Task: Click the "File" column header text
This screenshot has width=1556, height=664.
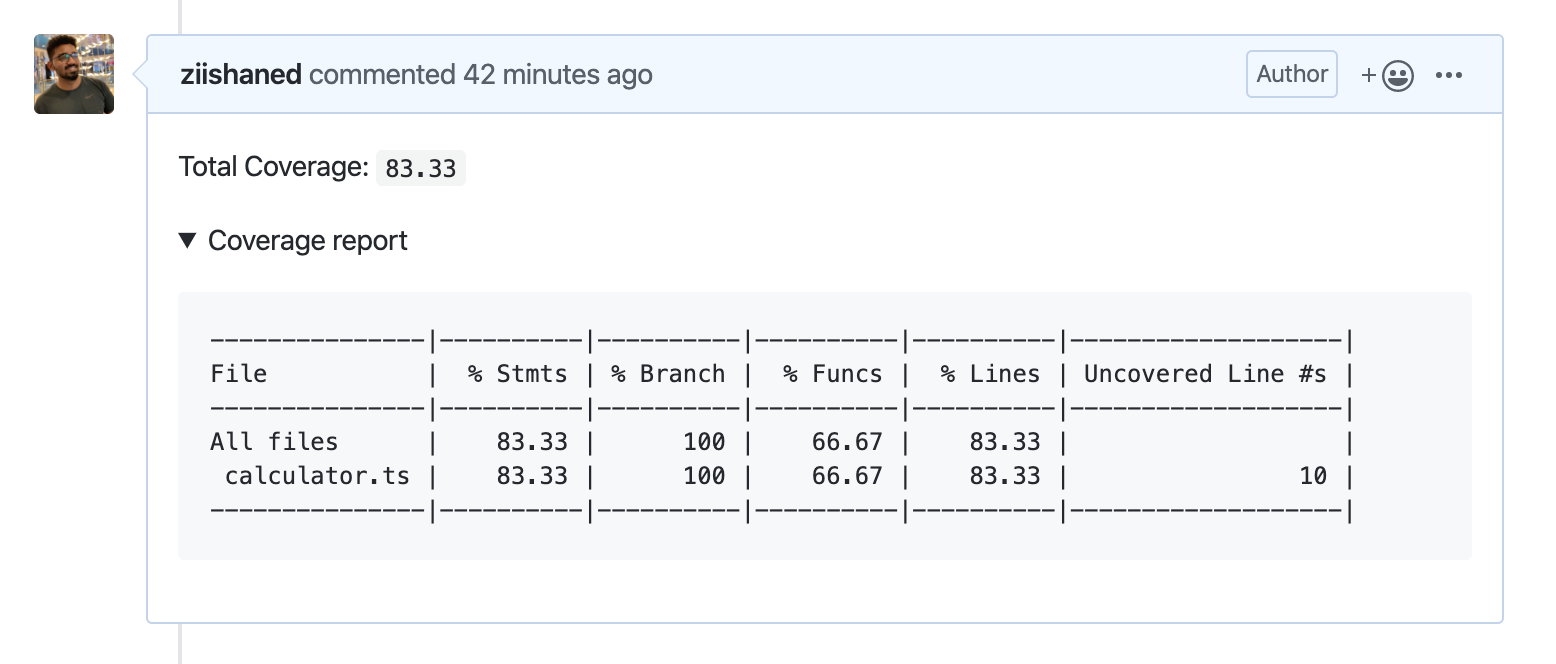Action: coord(238,374)
